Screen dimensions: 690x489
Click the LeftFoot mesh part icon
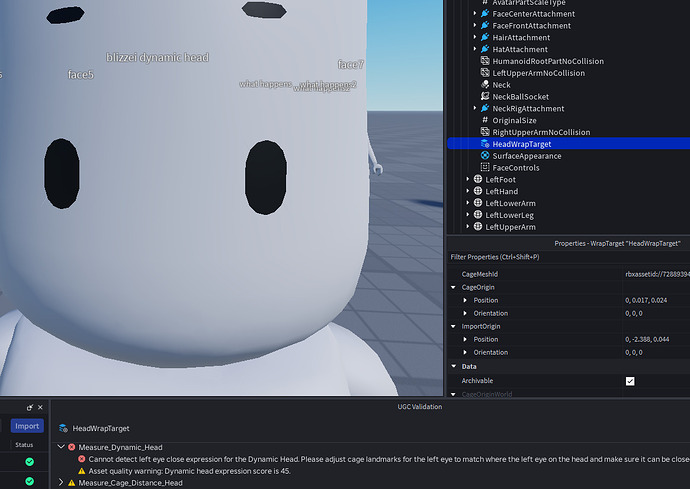pos(478,179)
